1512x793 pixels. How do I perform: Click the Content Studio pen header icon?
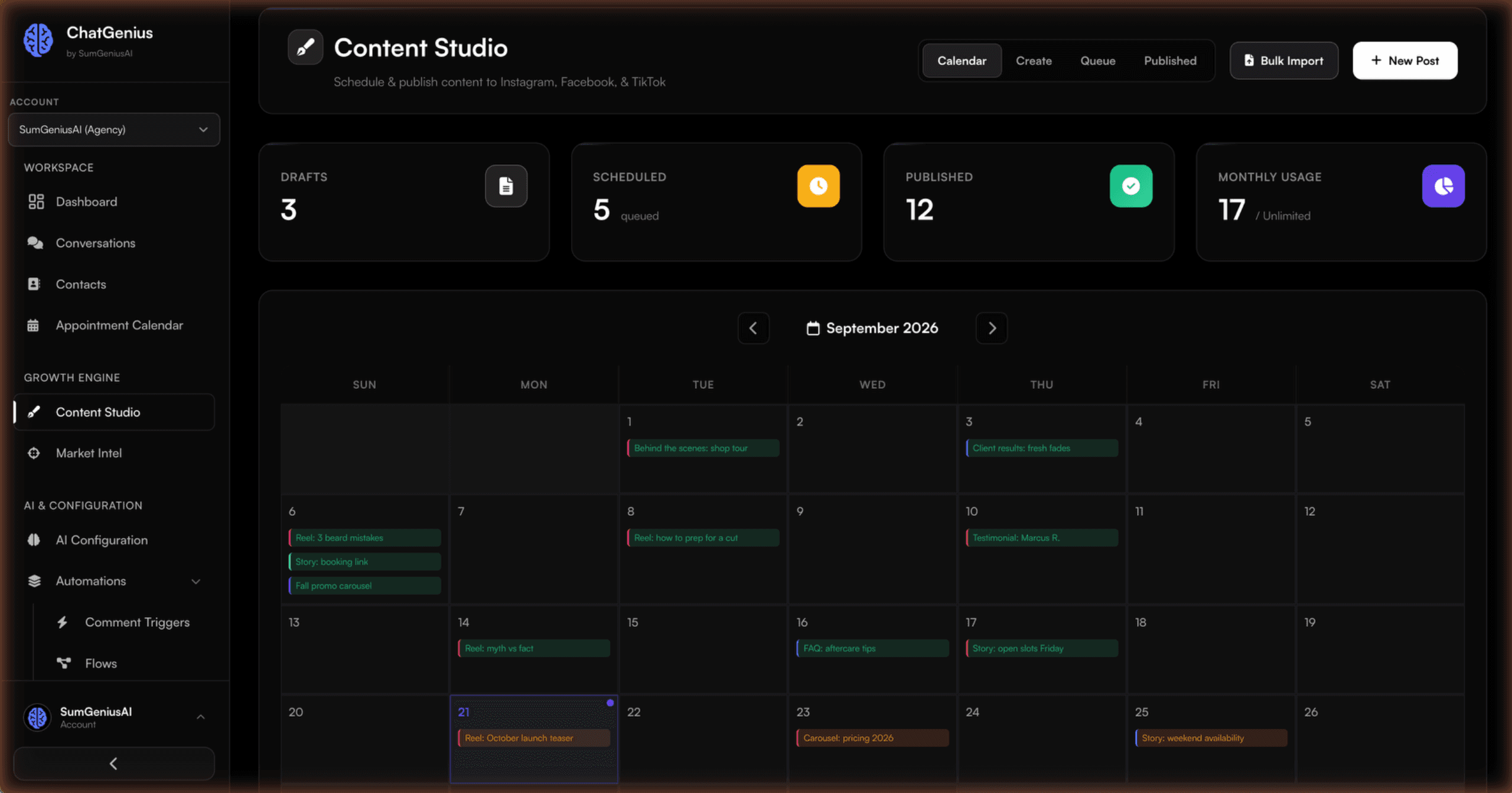[x=305, y=47]
